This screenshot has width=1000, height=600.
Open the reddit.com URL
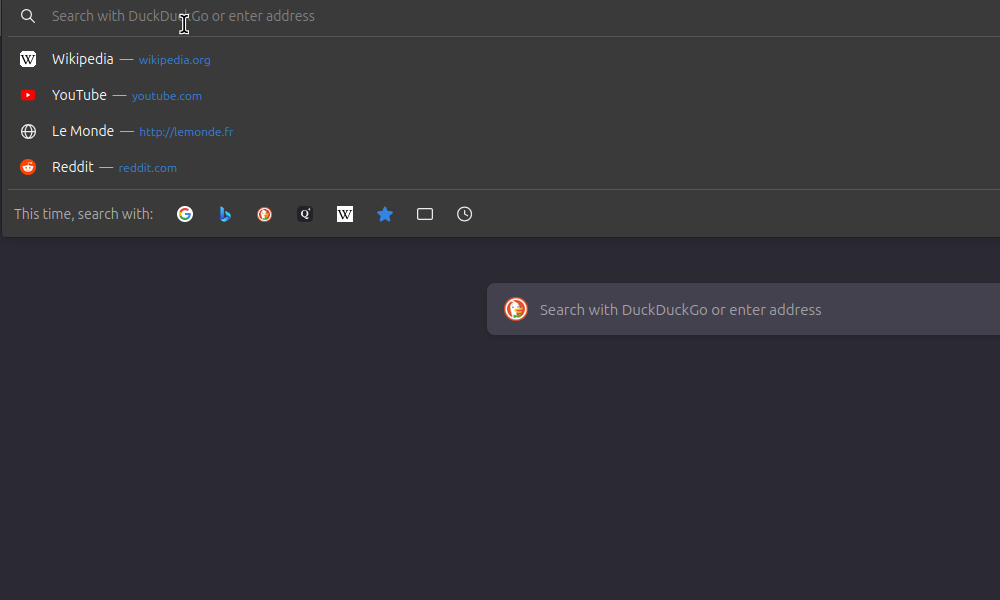point(147,168)
